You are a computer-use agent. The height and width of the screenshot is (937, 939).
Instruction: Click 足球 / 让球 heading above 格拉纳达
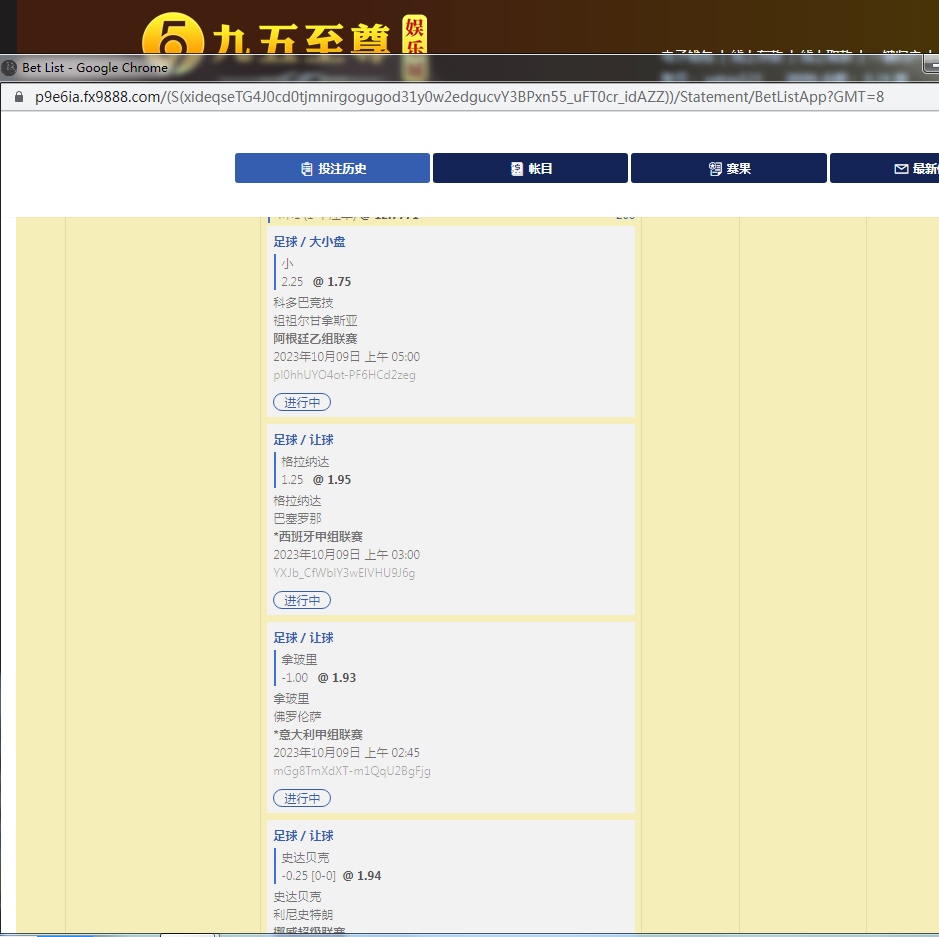[x=303, y=440]
